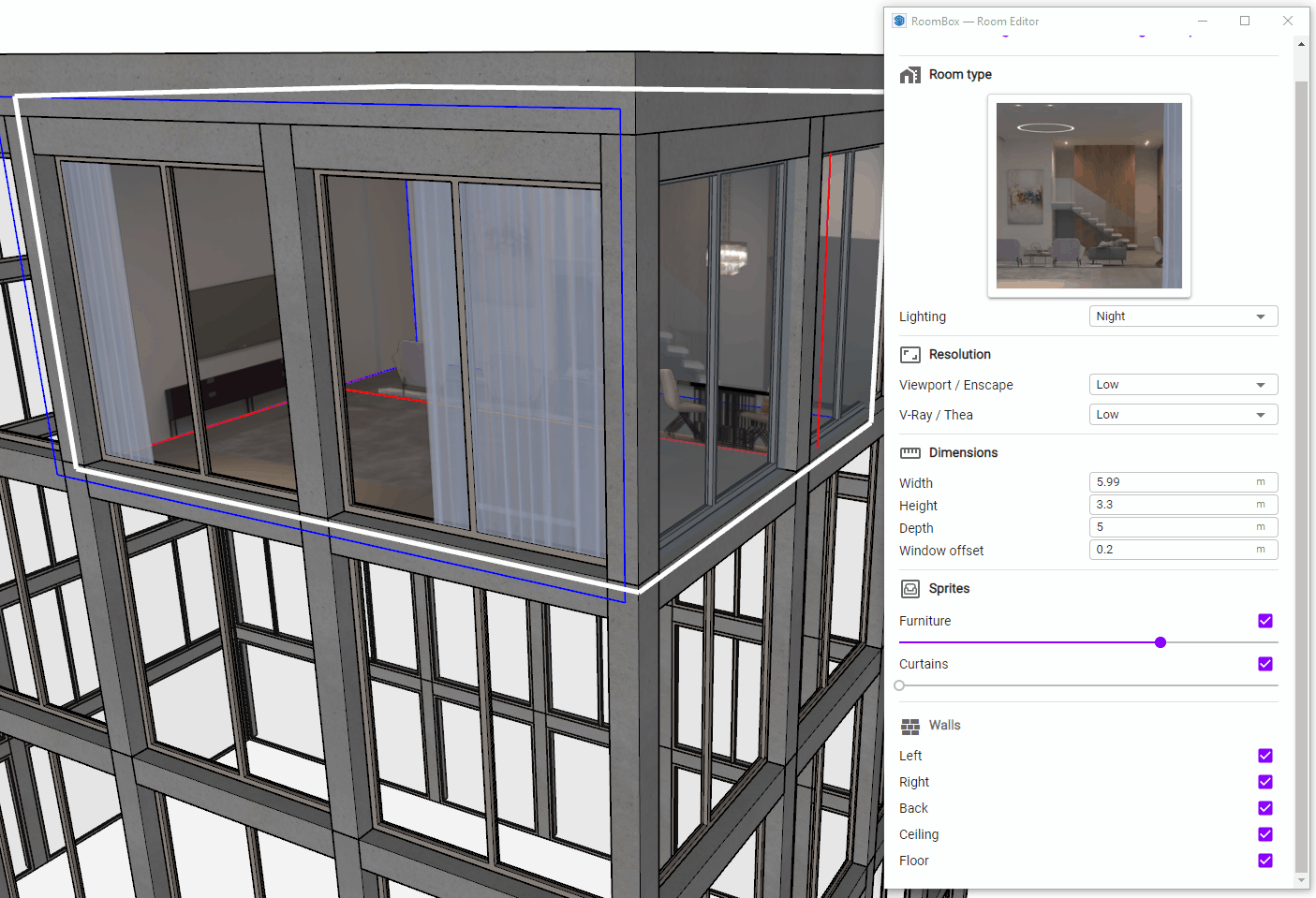Uncheck the Curtains checkbox

click(x=1265, y=664)
